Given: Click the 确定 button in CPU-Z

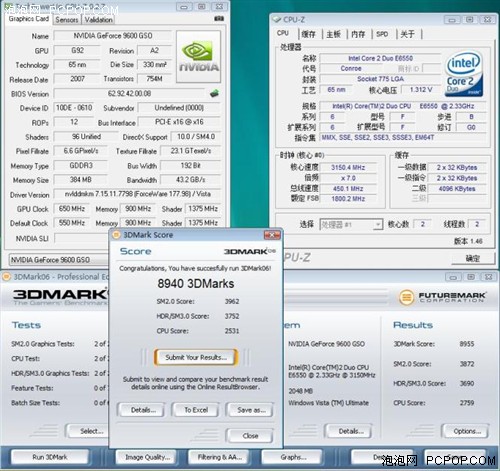Looking at the screenshot, I should click(x=473, y=258).
